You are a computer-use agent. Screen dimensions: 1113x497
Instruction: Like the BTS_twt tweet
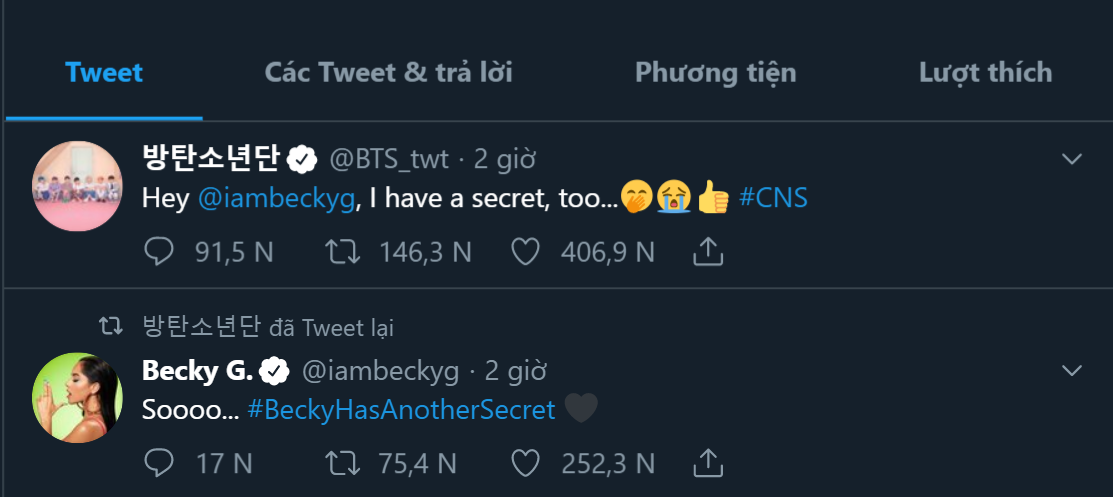[526, 251]
